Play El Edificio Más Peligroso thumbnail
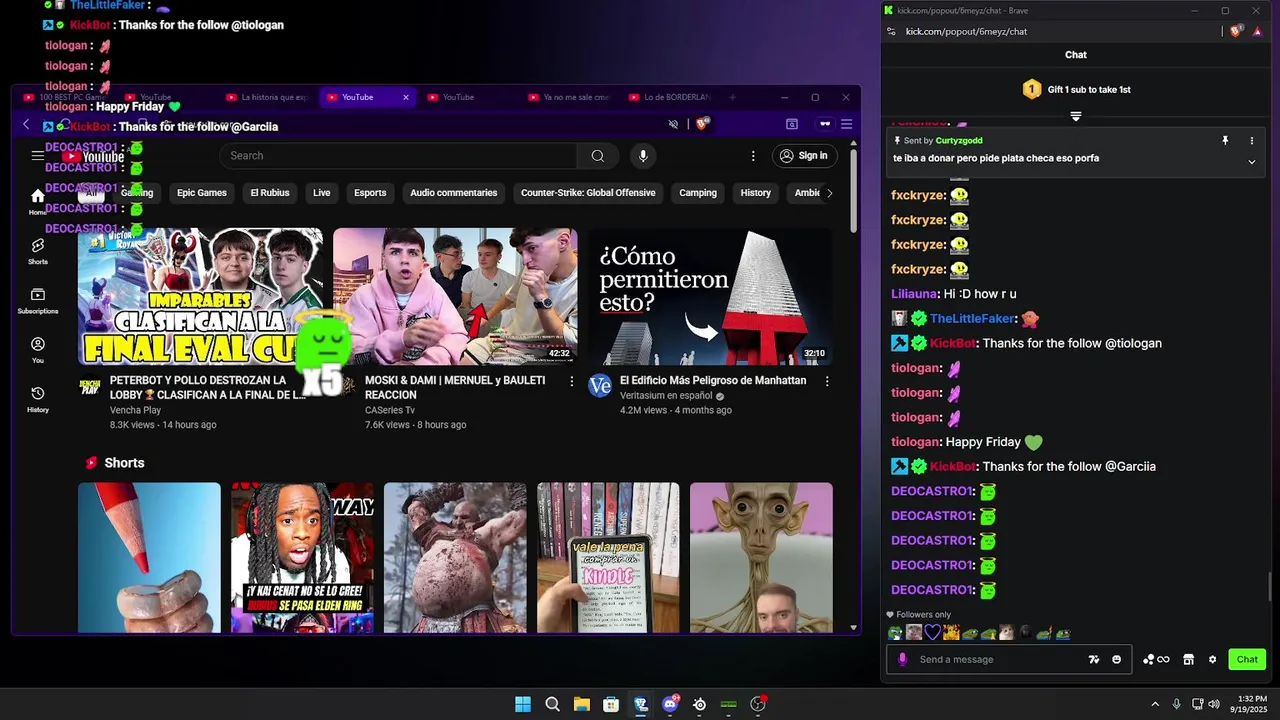Image resolution: width=1280 pixels, height=720 pixels. (711, 297)
